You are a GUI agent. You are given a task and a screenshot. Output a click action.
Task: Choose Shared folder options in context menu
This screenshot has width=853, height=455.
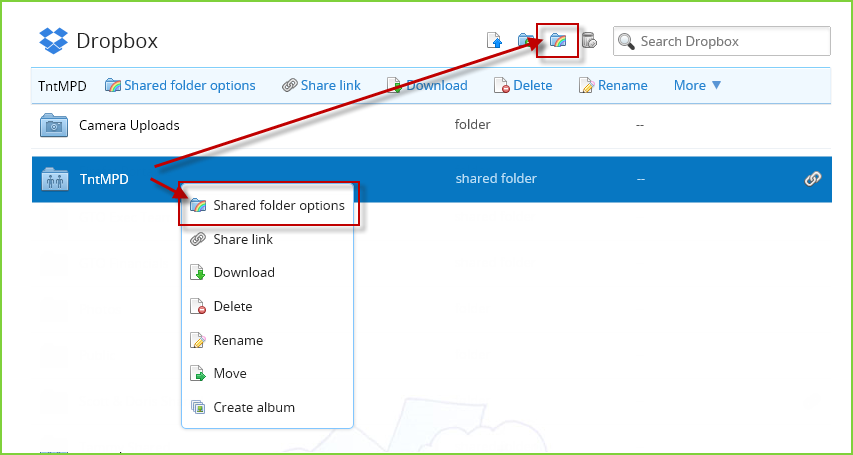click(267, 206)
